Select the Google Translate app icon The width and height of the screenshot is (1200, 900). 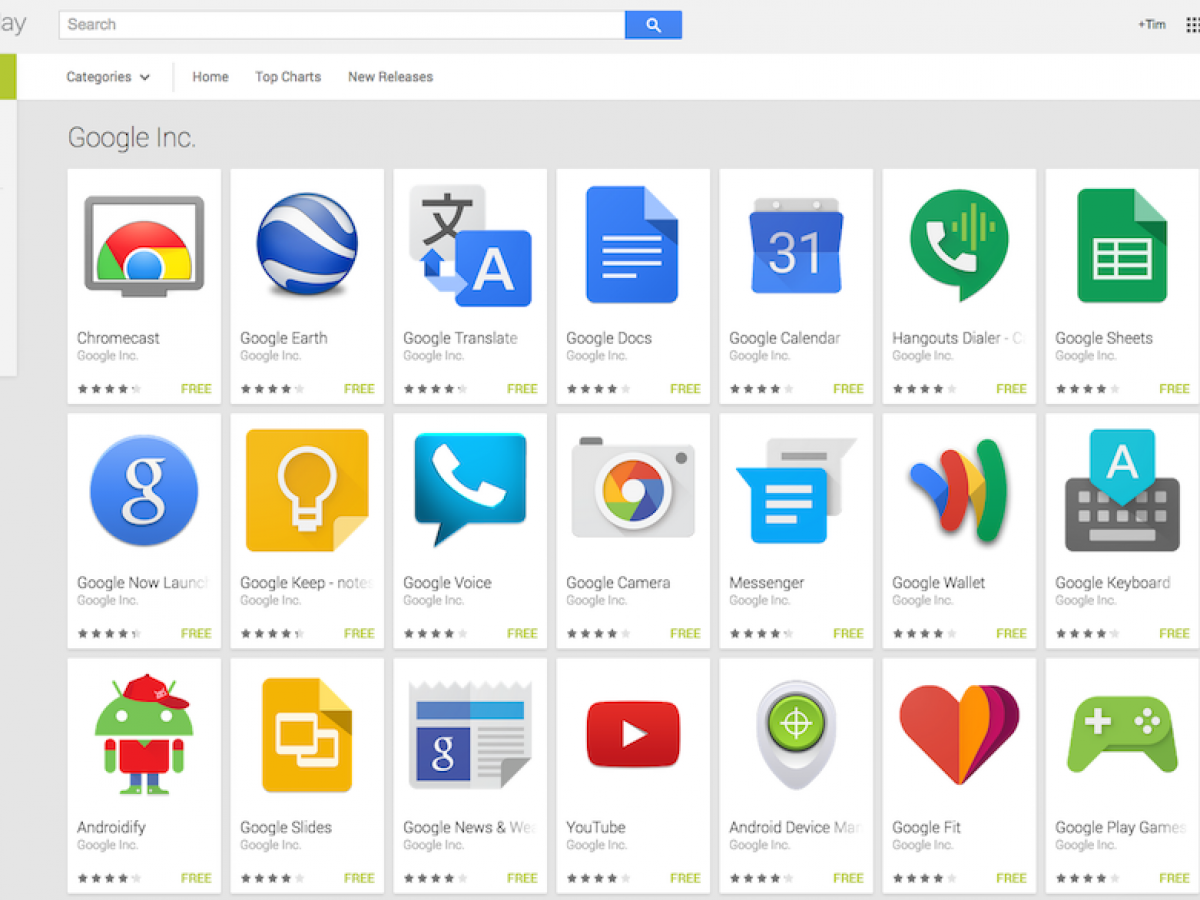[x=470, y=246]
